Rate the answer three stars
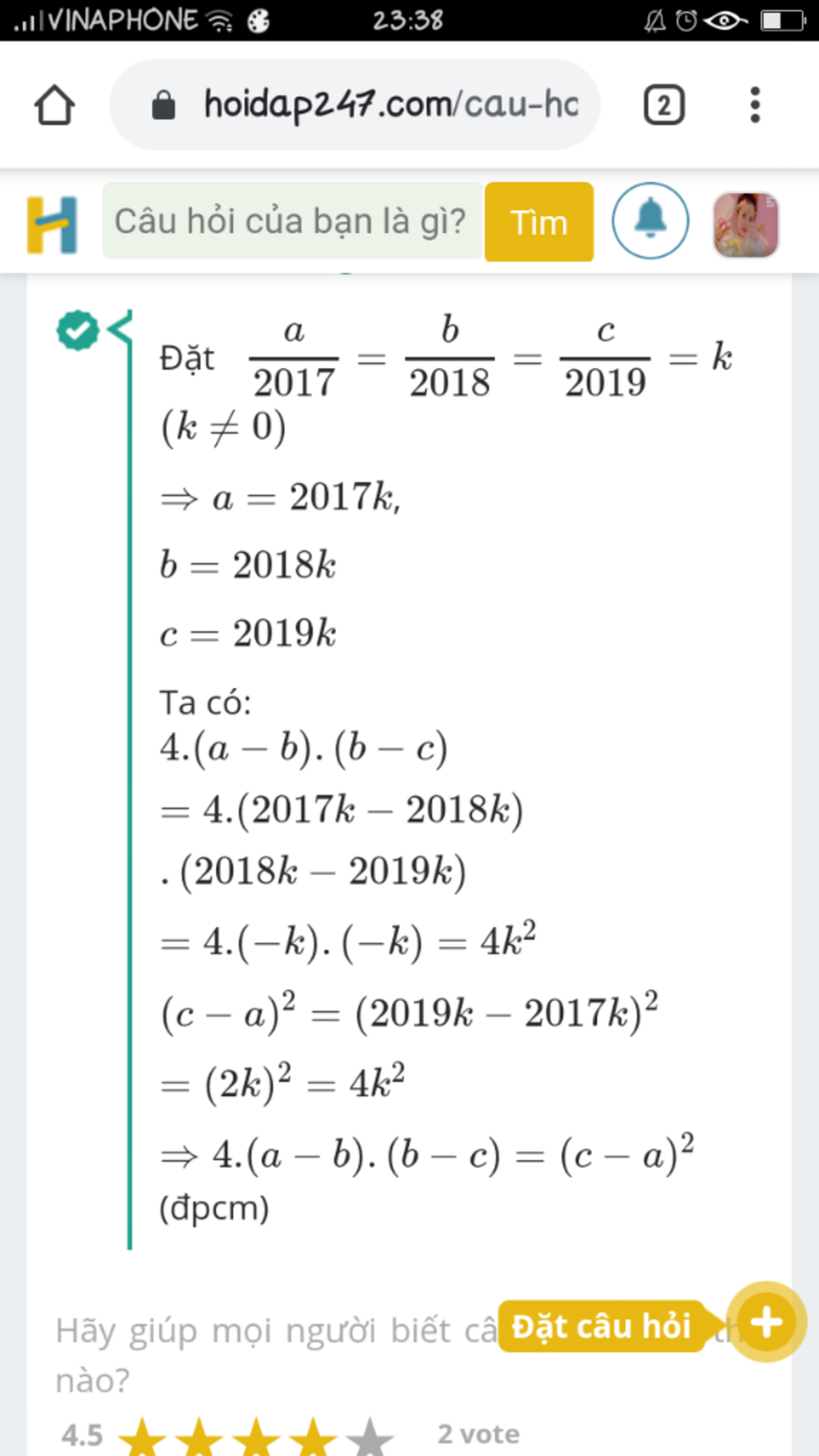This screenshot has width=819, height=1456. (256, 1437)
